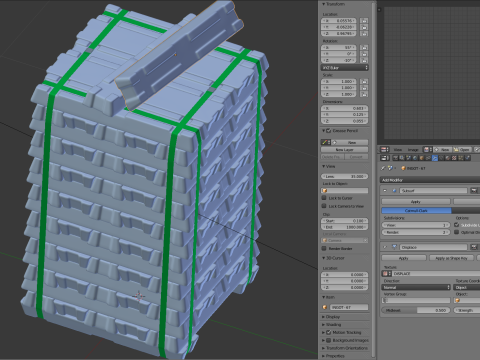The height and width of the screenshot is (360, 480).
Task: Collapse the Transform panel
Action: [324, 4]
